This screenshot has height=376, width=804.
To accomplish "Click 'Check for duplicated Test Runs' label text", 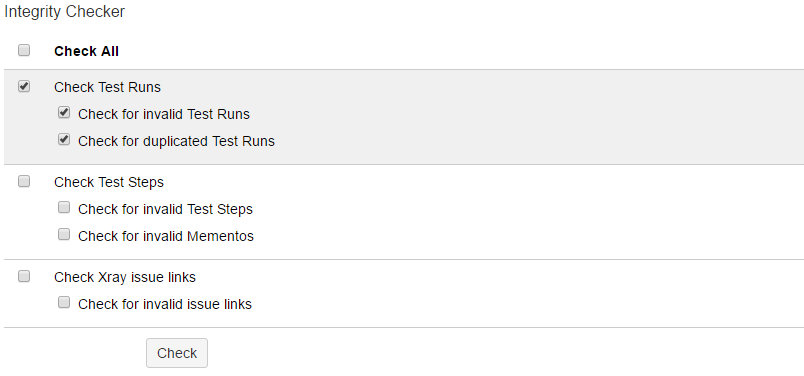I will (176, 141).
